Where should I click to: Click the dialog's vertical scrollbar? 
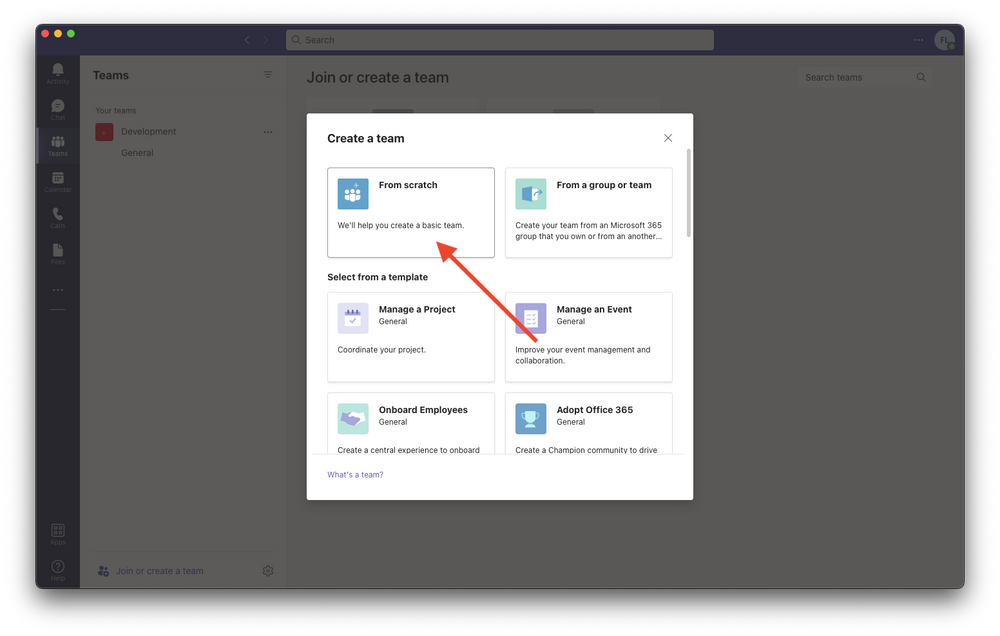click(x=688, y=193)
